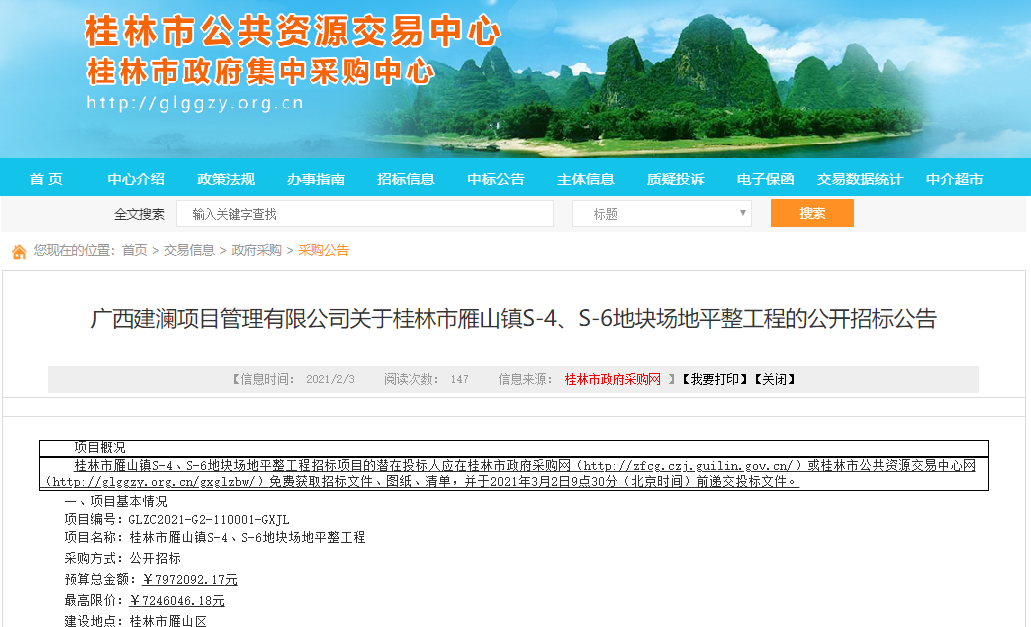Screen dimensions: 1031x627
Task: Click the site URL http://glggzy.org.cn in banner
Action: click(x=195, y=103)
